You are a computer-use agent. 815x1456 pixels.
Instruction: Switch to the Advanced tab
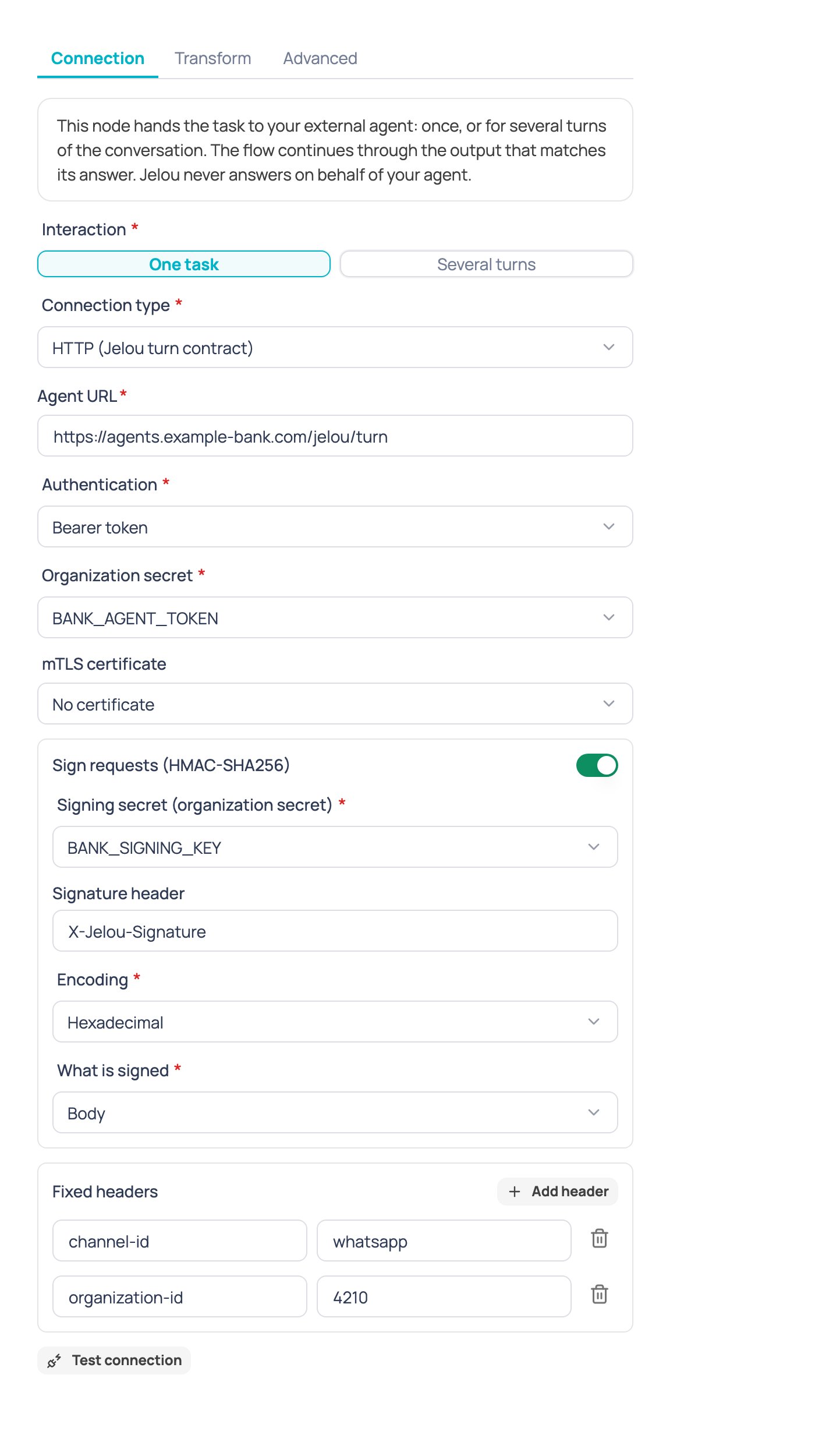click(320, 58)
